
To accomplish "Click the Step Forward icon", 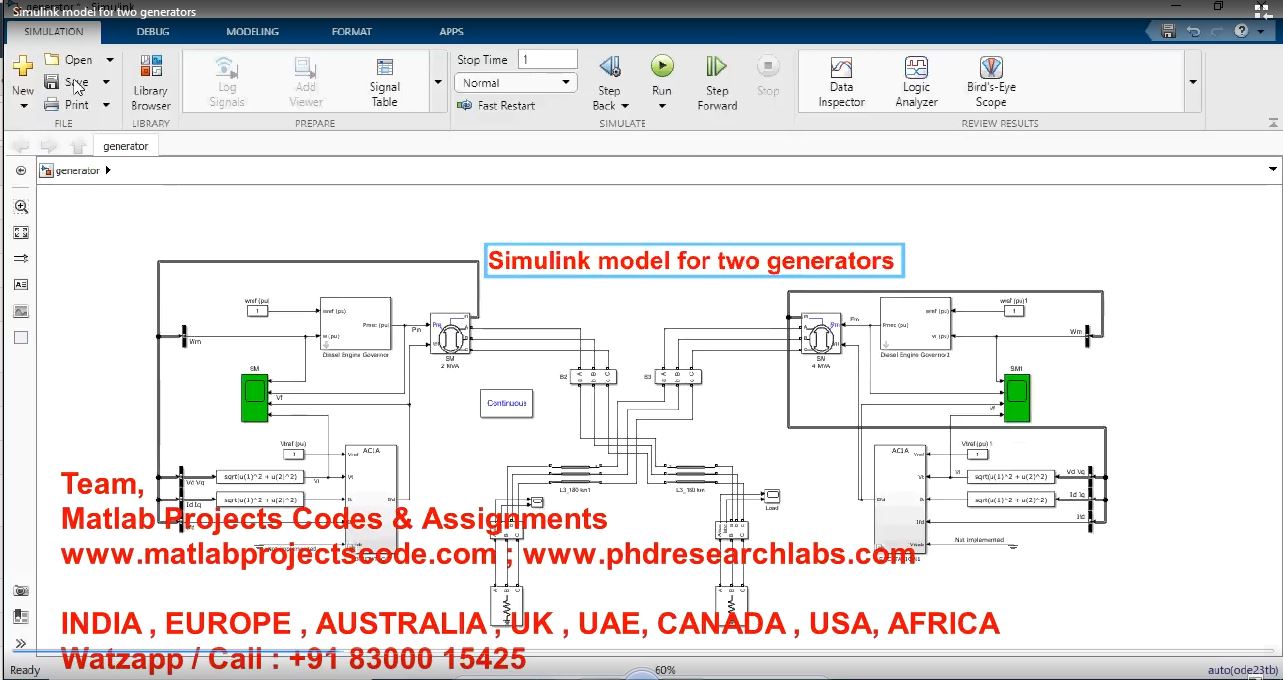I will pos(716,68).
